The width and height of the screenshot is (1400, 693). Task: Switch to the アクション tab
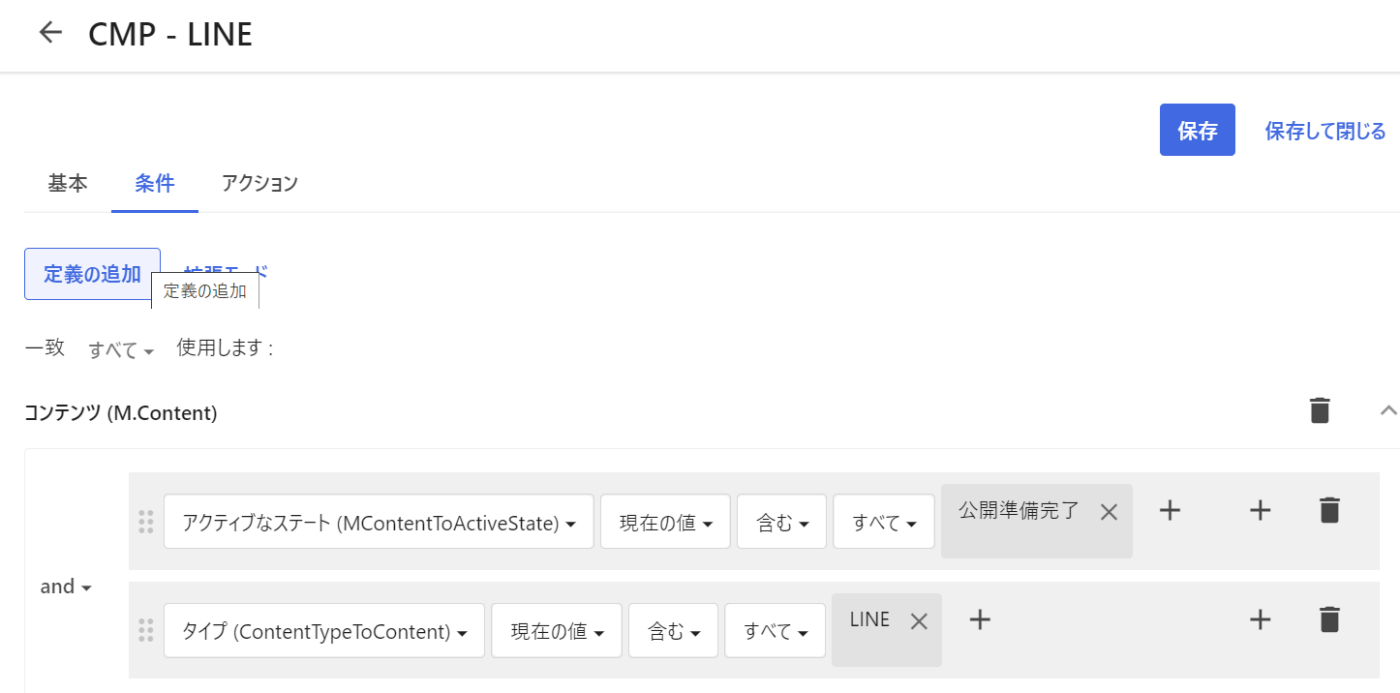(x=260, y=183)
